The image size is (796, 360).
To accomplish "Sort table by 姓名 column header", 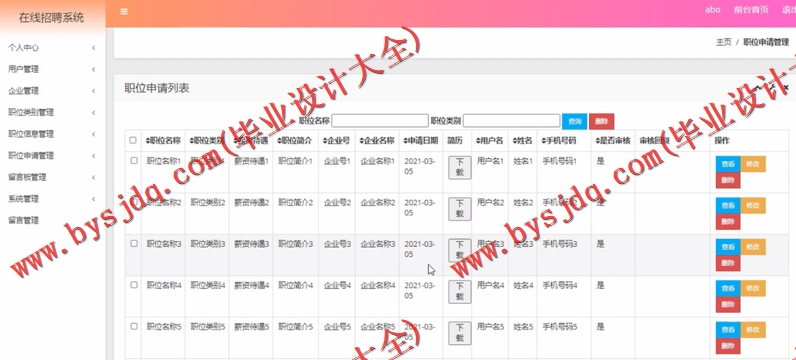I will 522,140.
